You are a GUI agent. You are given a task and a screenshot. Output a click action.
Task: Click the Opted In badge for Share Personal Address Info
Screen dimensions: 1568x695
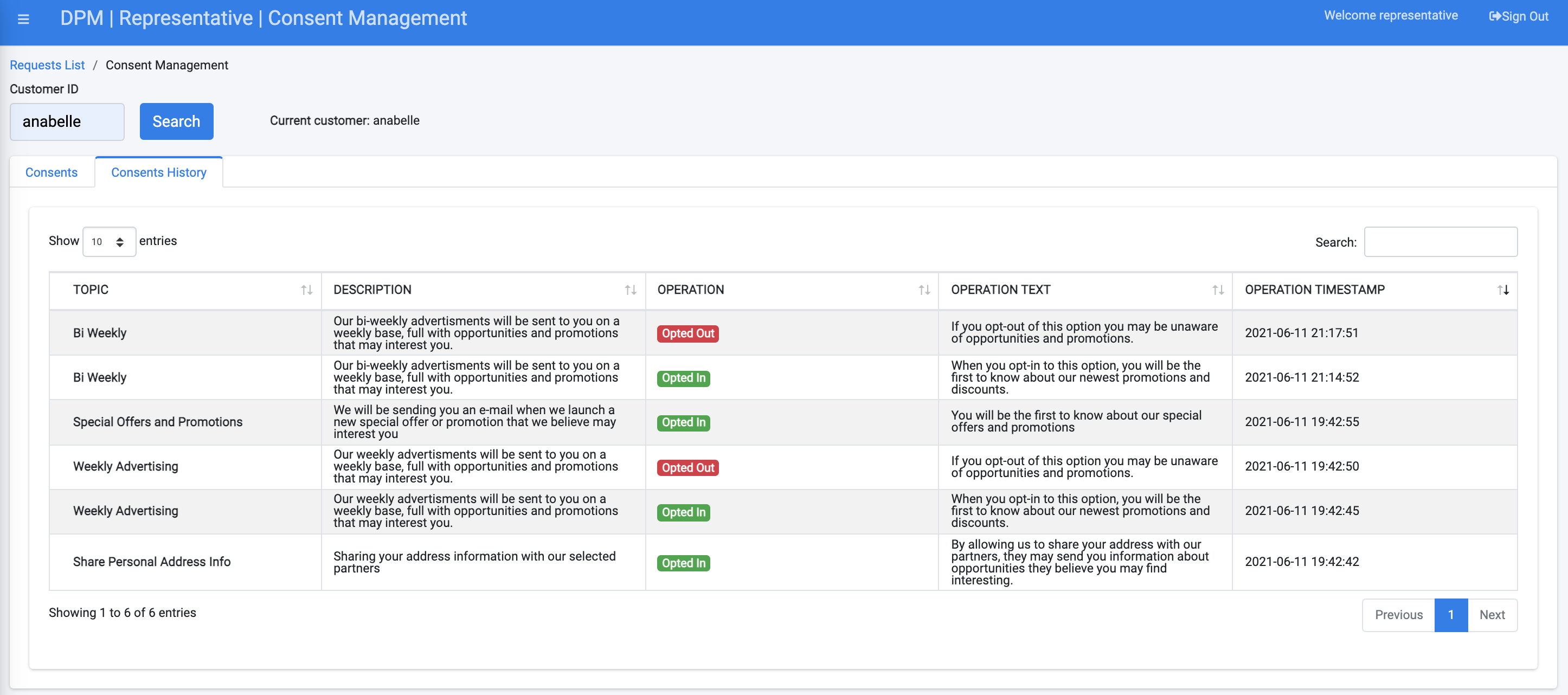click(x=683, y=563)
